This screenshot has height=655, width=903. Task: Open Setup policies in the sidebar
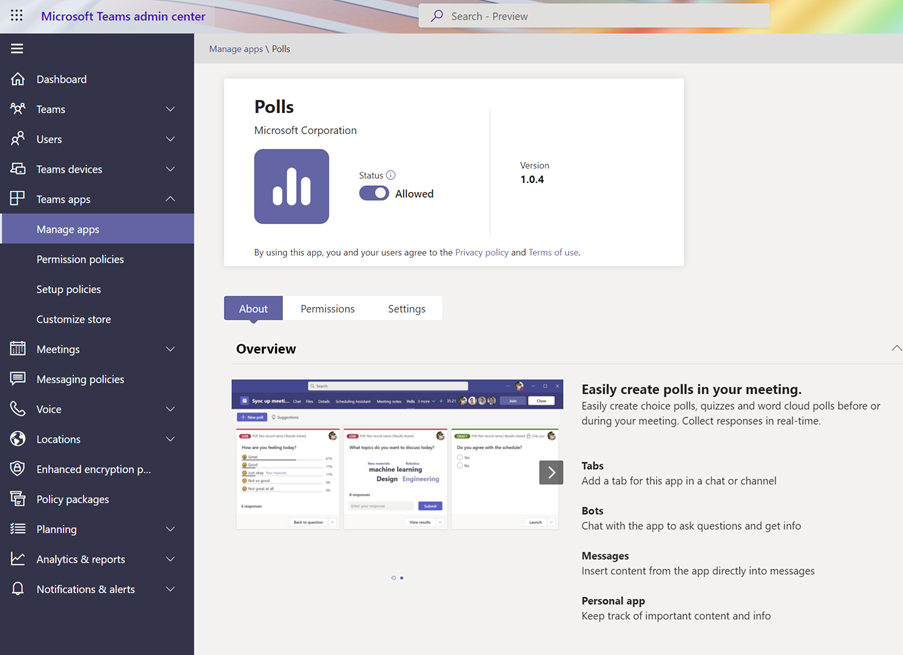click(97, 289)
